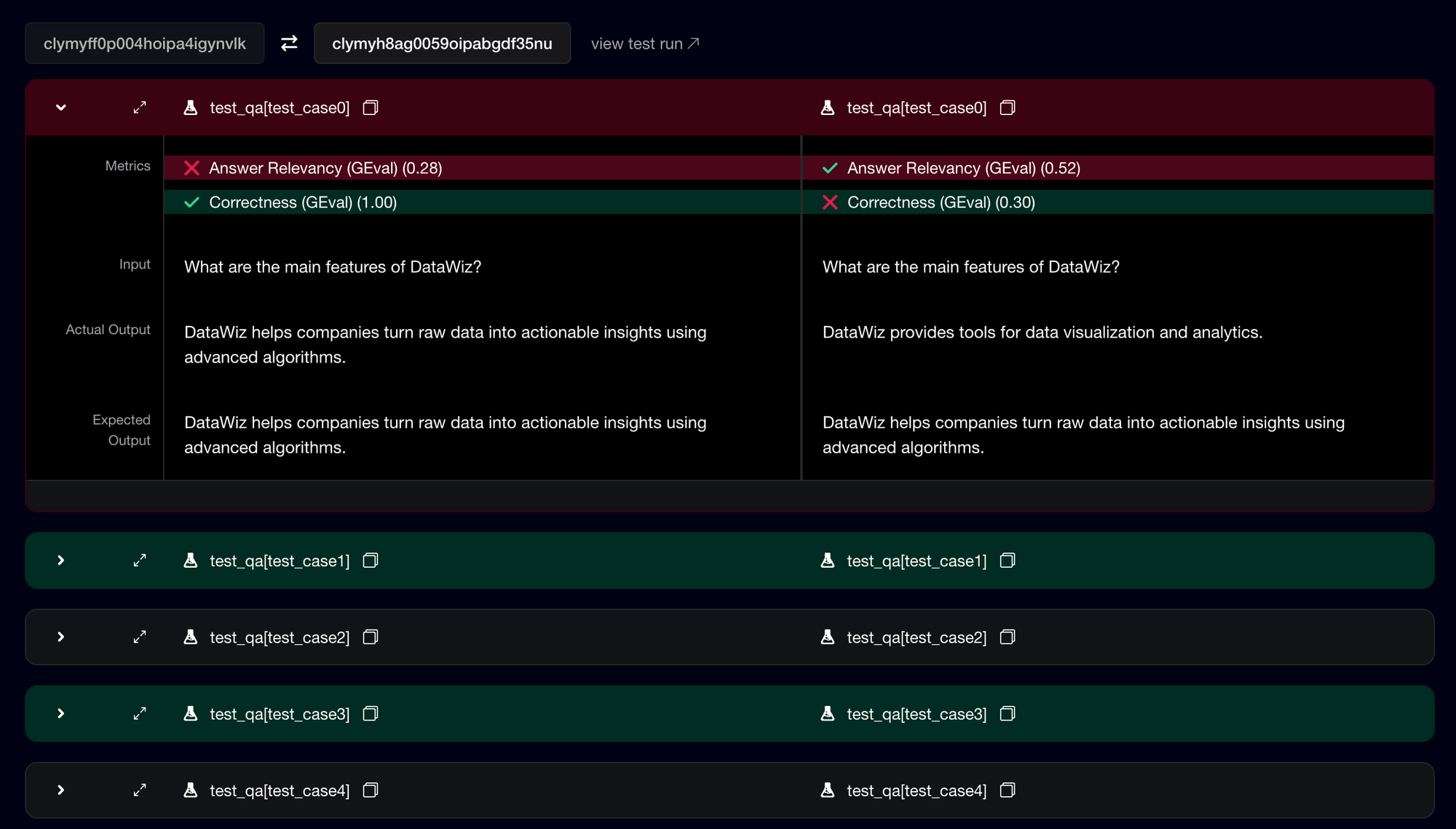Copy the test_qa[test_case3] name
Viewport: 1456px width, 829px height.
(370, 713)
